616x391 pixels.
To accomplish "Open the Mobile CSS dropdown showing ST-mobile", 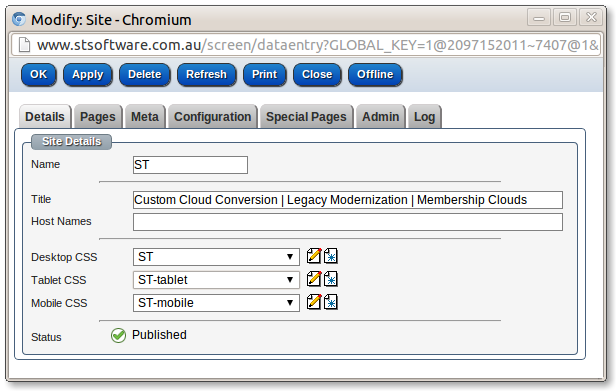I will pos(216,303).
